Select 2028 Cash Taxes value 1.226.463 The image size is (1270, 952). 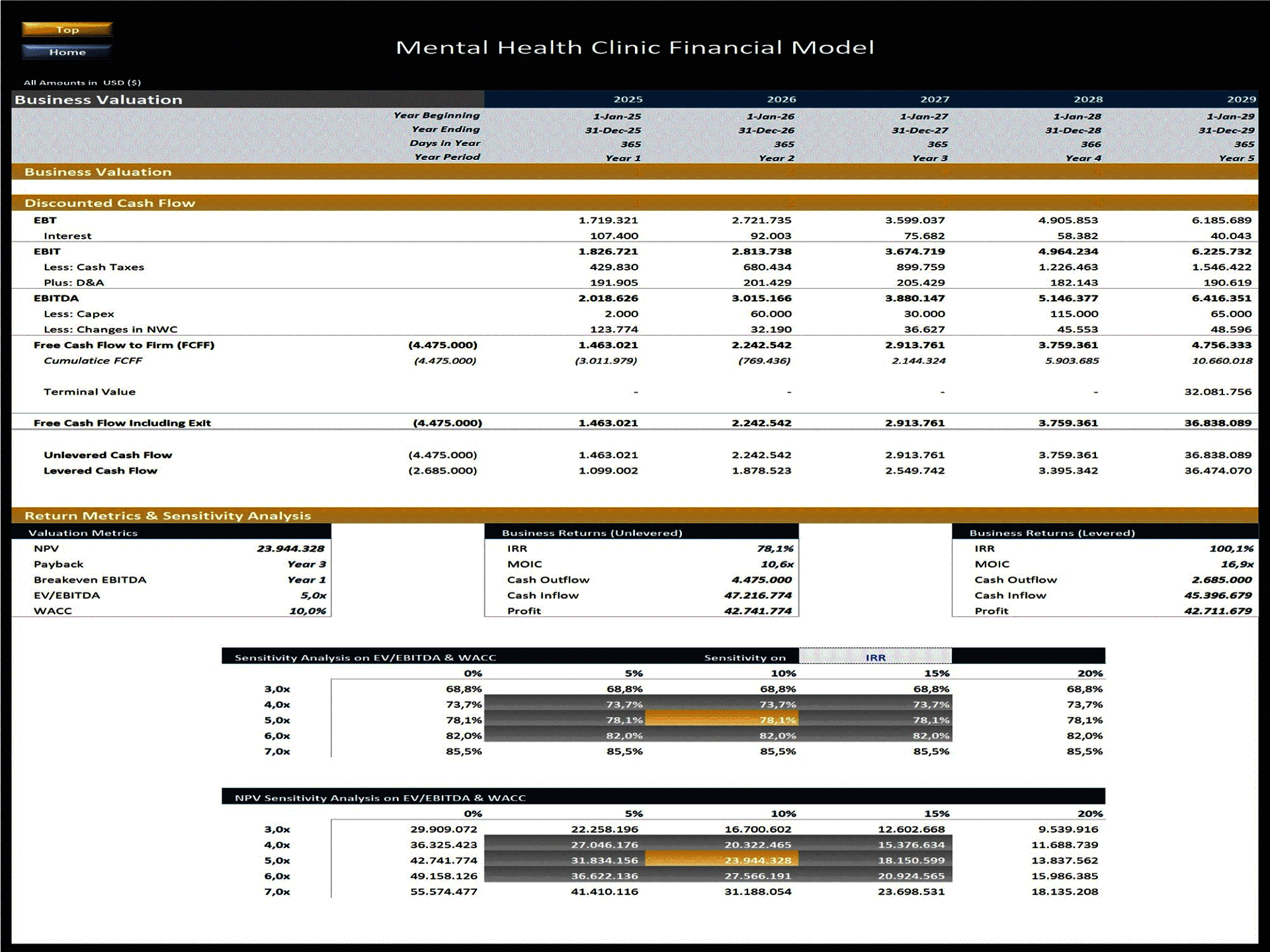[x=1068, y=267]
